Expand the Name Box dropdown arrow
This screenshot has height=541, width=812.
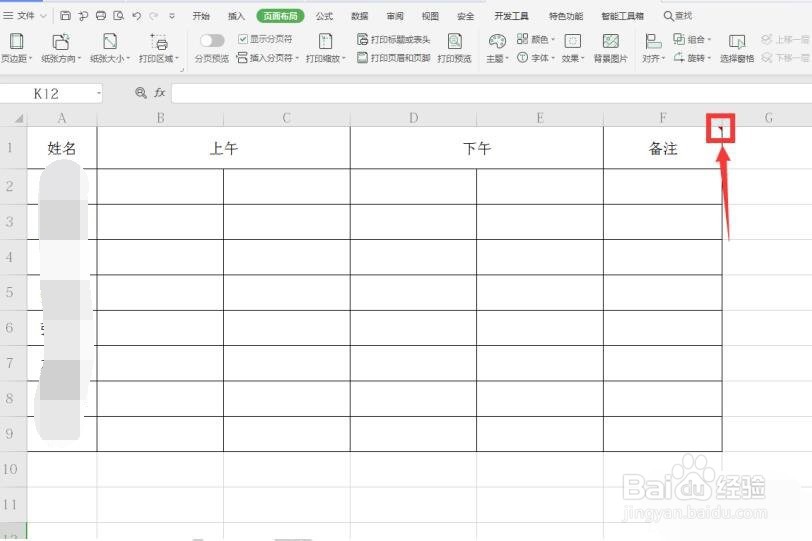[98, 94]
